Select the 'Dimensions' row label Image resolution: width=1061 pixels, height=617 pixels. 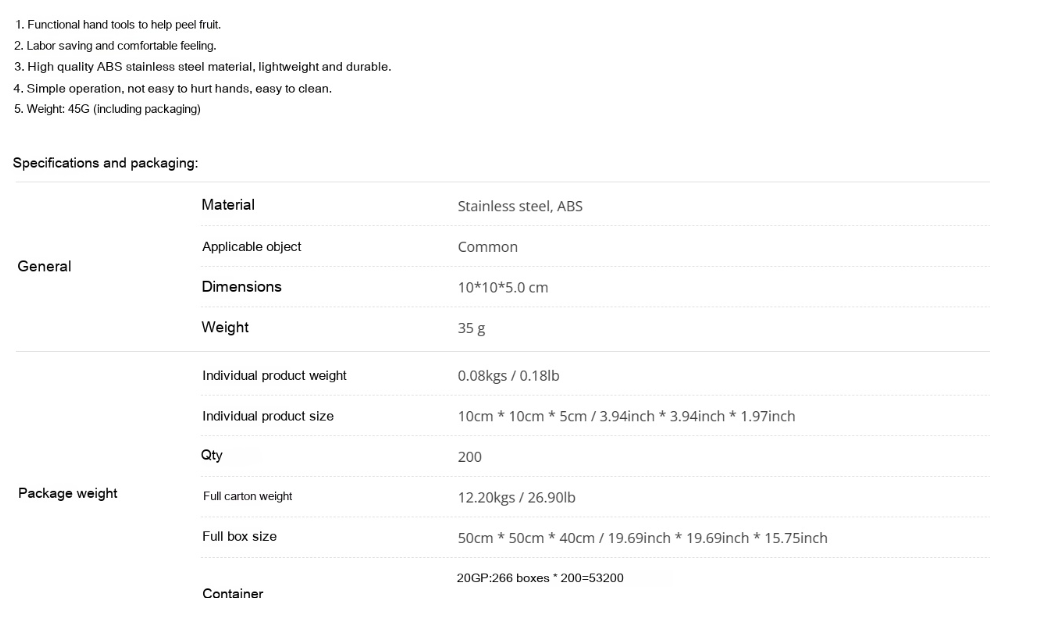pos(242,287)
